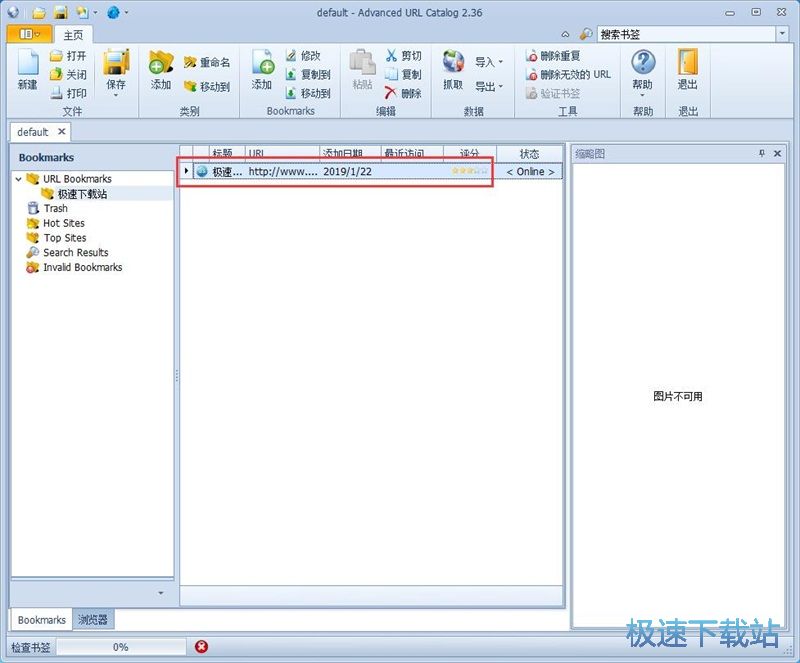
Task: Switch to 浏览器 browser tab
Action: click(x=92, y=620)
